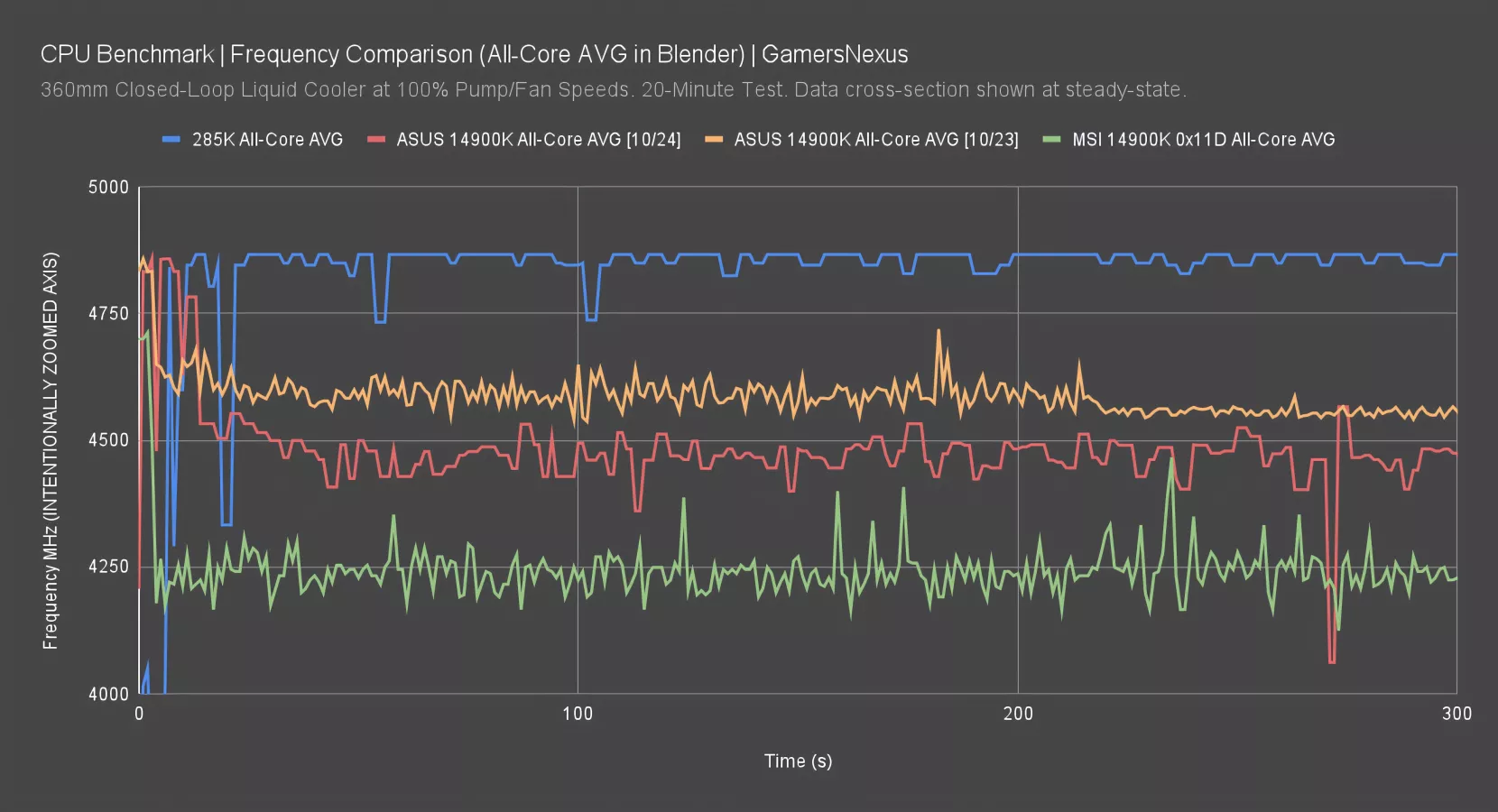1498x812 pixels.
Task: Select the "285K All-Core AVG" legend label
Action: 267,140
